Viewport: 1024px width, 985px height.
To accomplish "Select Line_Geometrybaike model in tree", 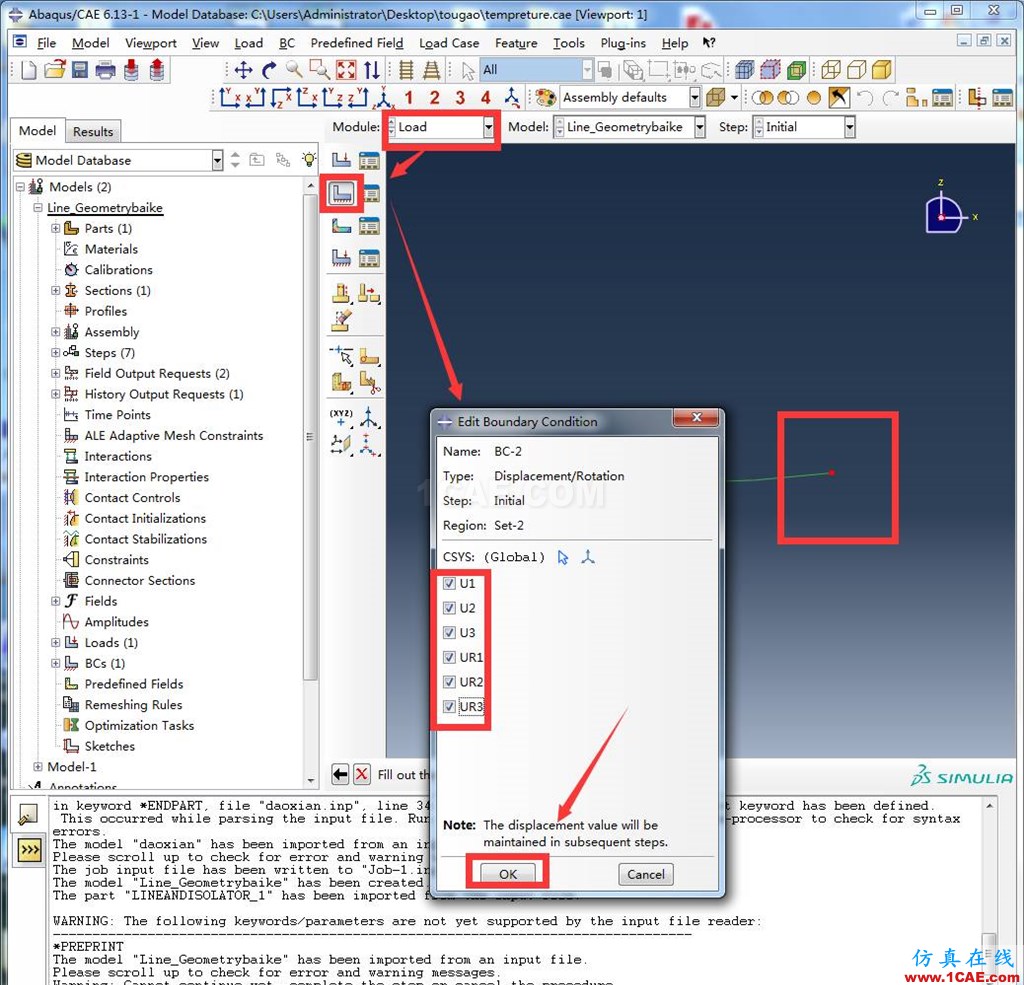I will pyautogui.click(x=104, y=208).
